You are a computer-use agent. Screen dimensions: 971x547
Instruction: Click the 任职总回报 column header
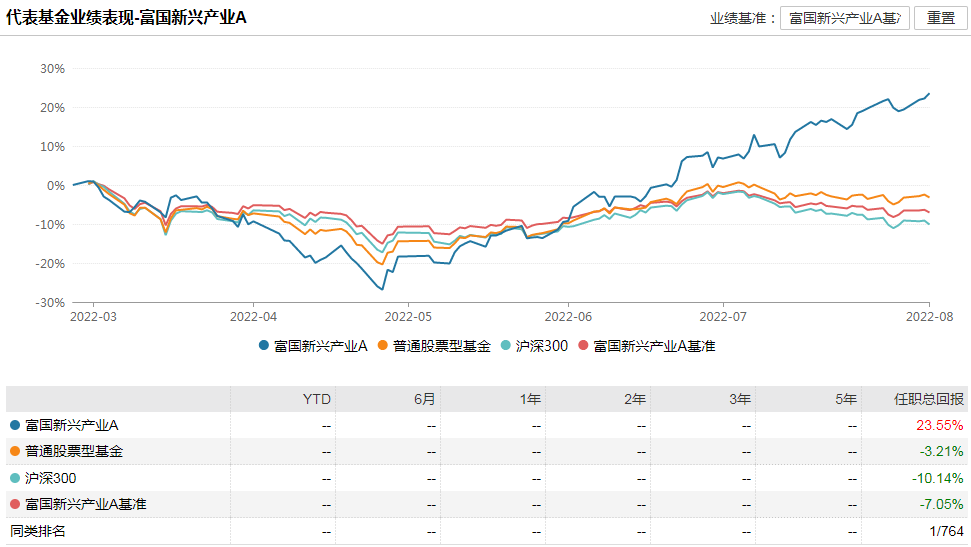[x=929, y=399]
